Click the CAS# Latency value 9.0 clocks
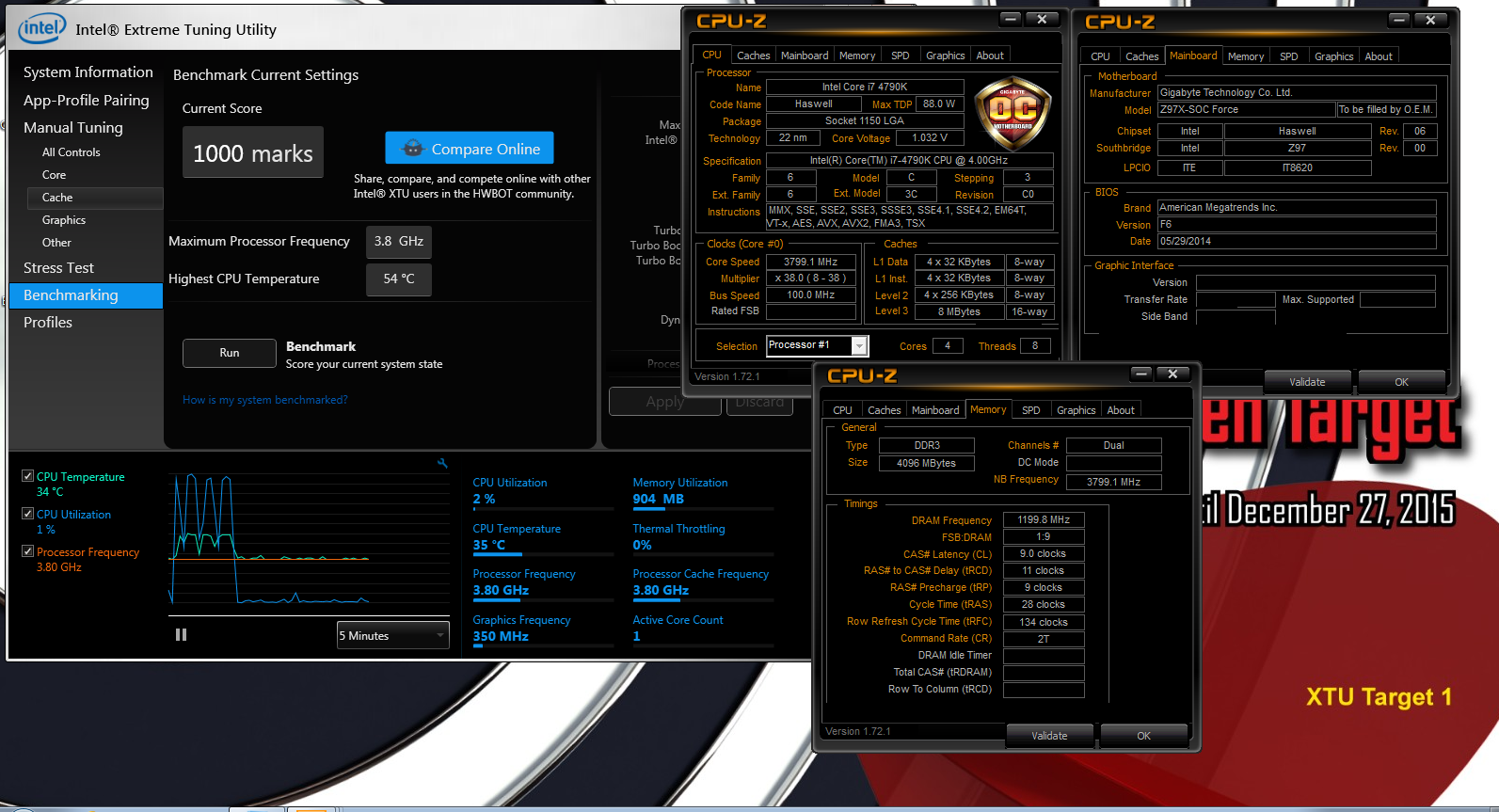The image size is (1499, 812). [1044, 553]
